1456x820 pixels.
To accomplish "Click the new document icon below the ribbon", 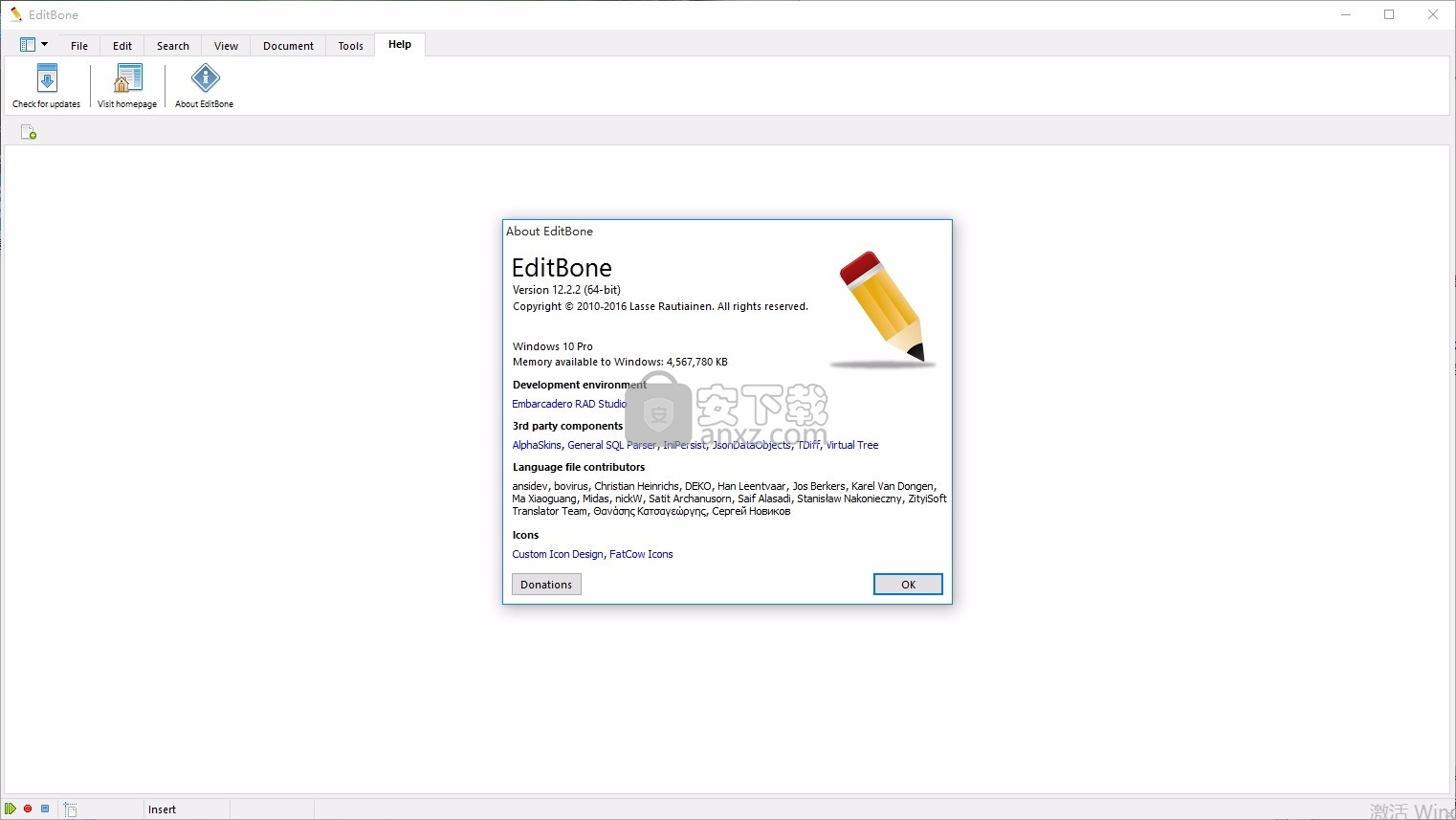I will pos(29,133).
